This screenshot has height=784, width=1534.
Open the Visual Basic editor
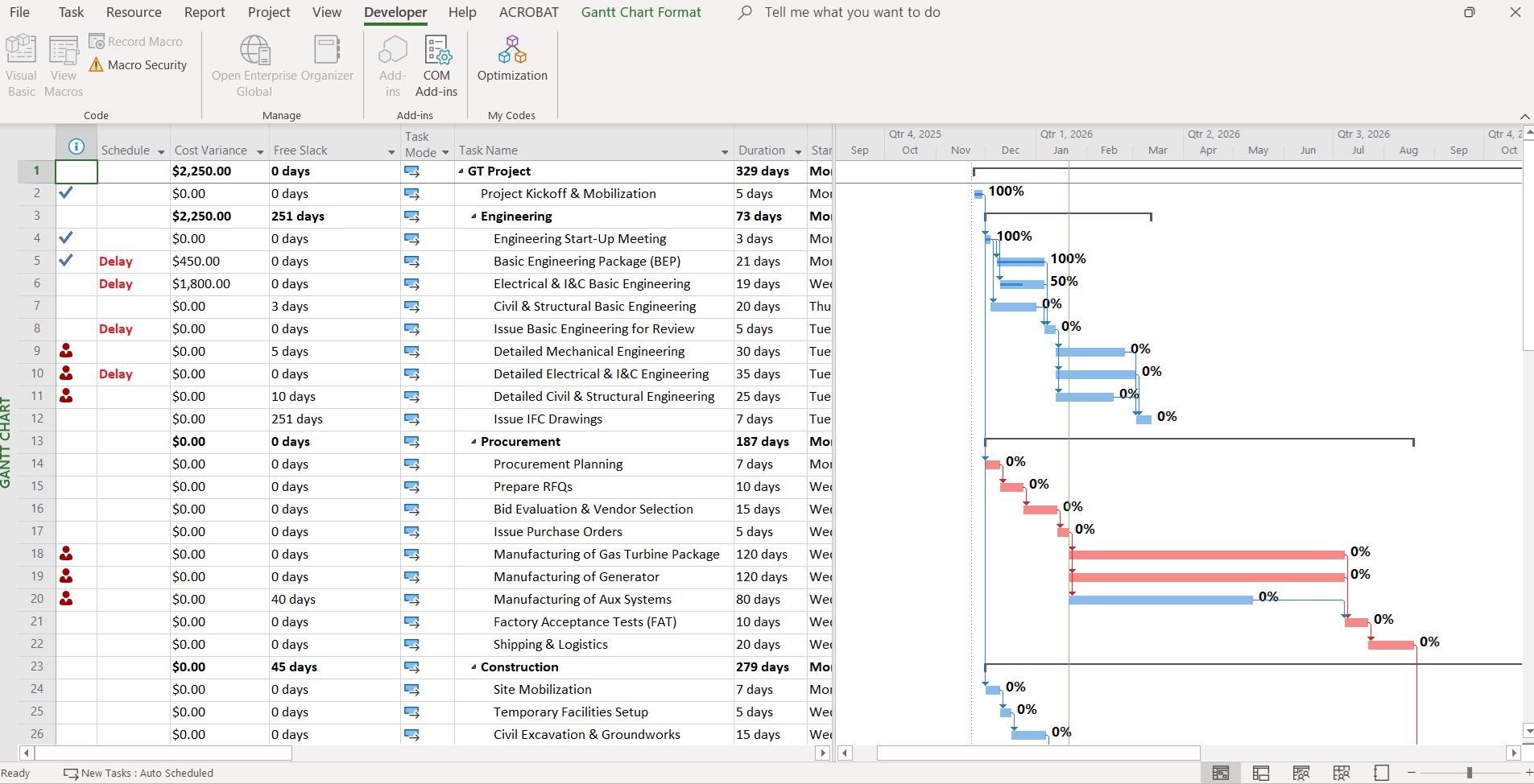point(21,63)
